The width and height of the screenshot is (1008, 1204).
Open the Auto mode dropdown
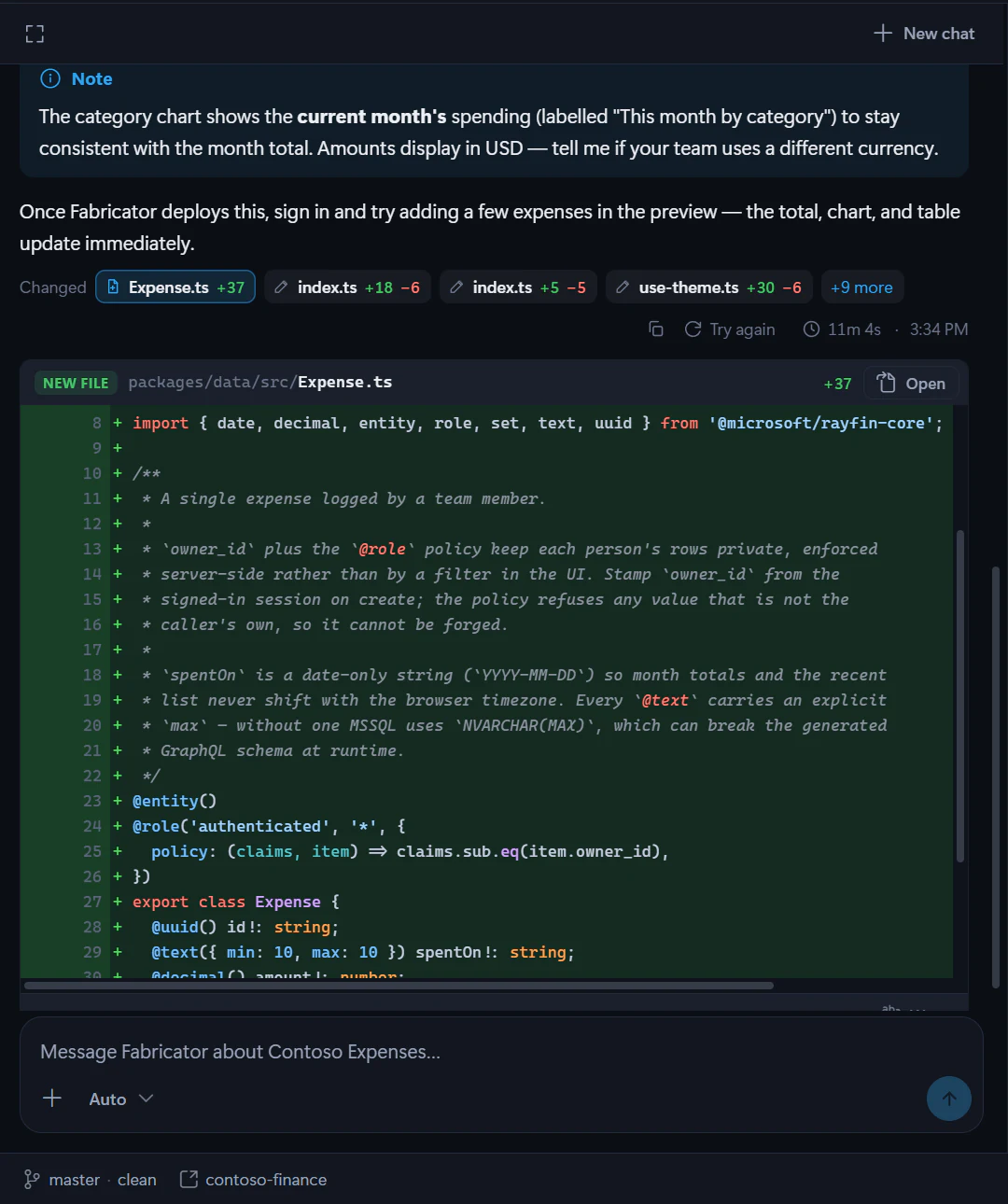120,1099
